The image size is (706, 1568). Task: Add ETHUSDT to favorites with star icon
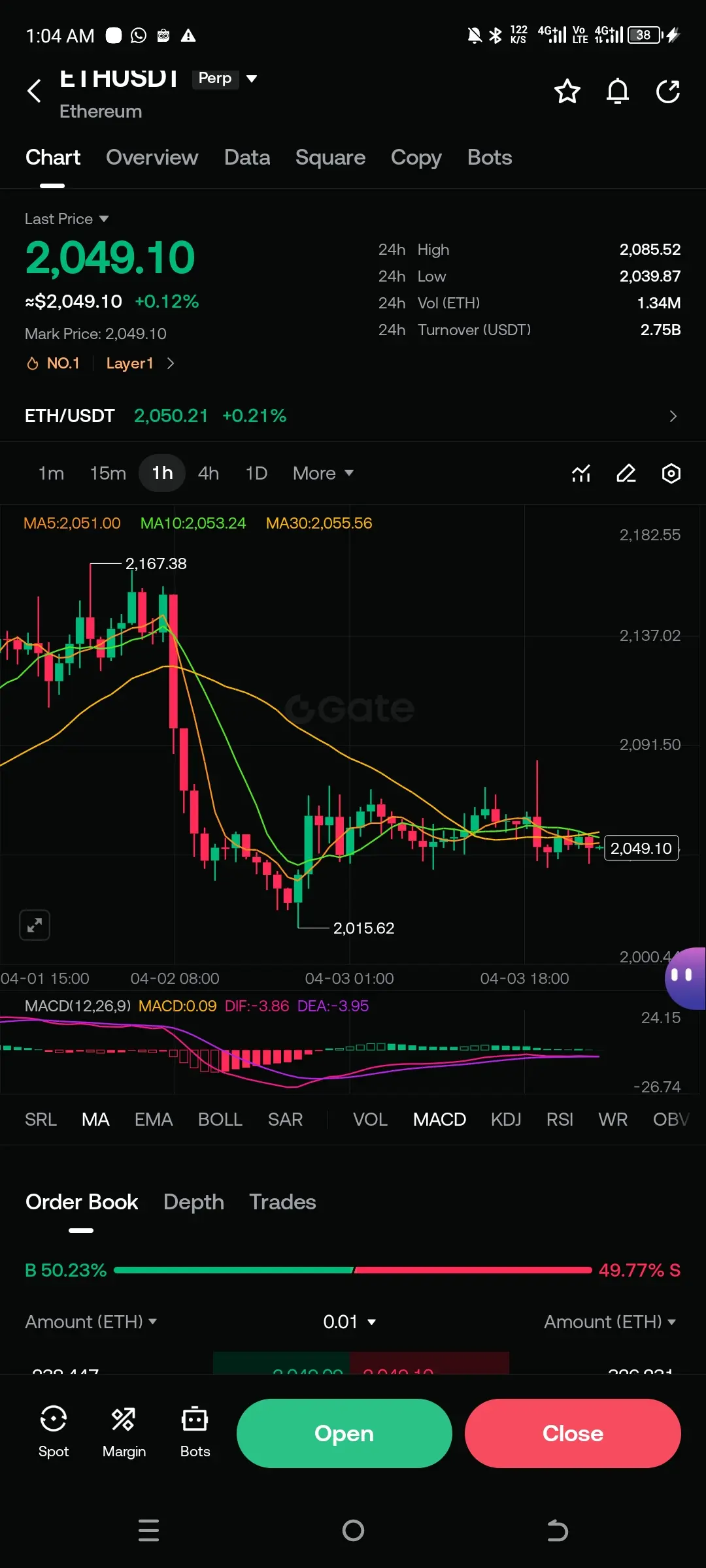(567, 91)
